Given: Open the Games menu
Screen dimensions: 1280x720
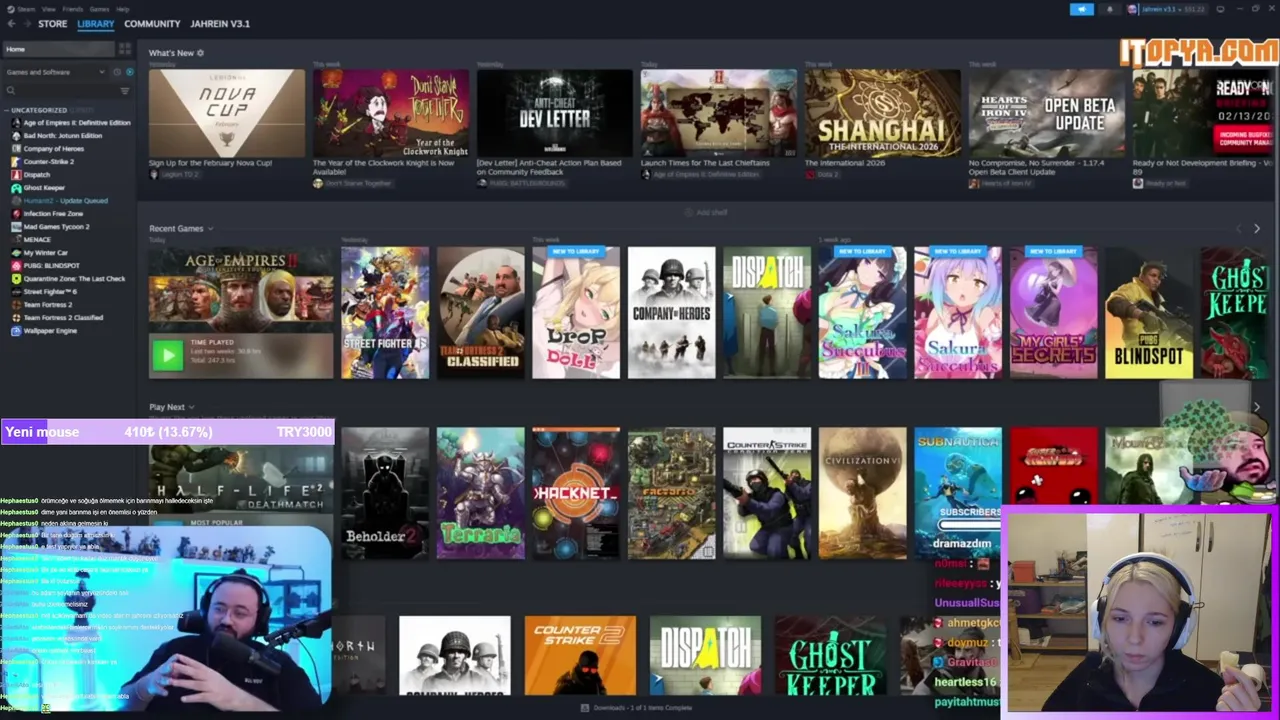Looking at the screenshot, I should point(99,9).
